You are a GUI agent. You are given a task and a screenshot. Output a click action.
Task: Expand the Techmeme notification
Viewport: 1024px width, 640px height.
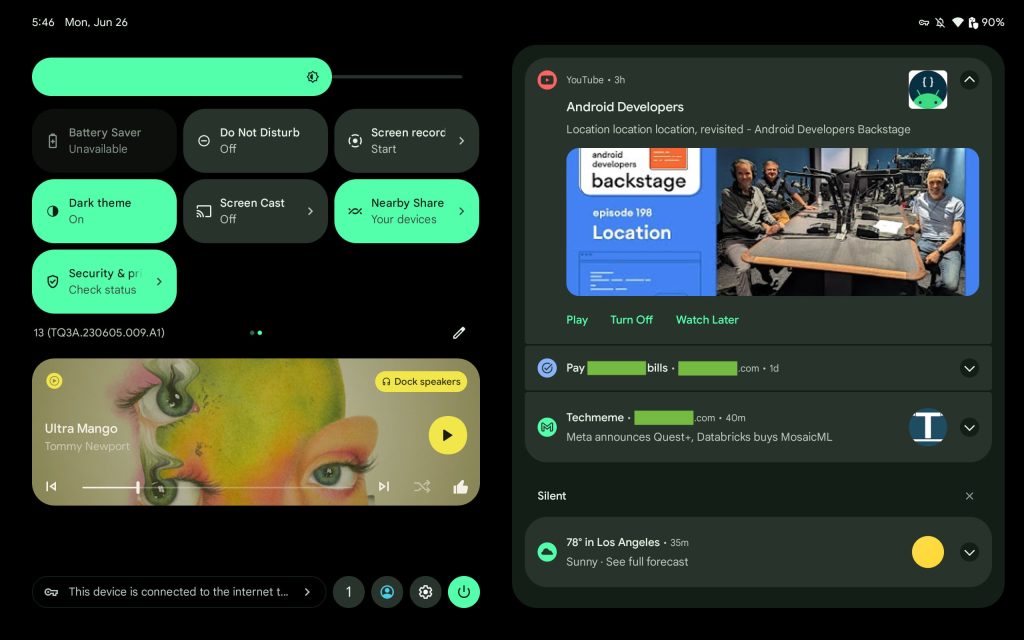tap(968, 427)
